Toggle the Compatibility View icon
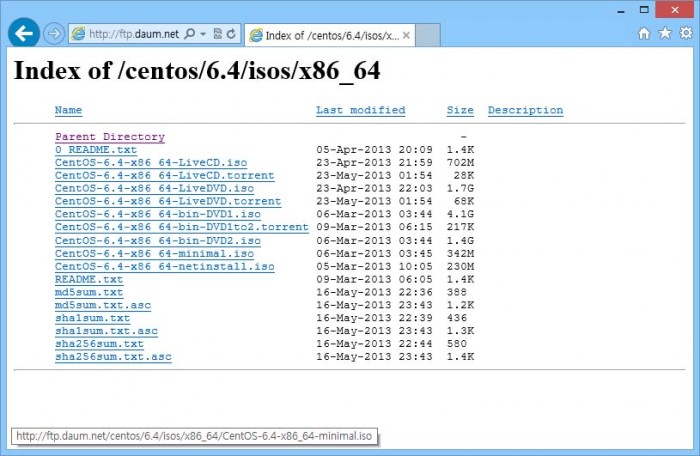 [217, 34]
